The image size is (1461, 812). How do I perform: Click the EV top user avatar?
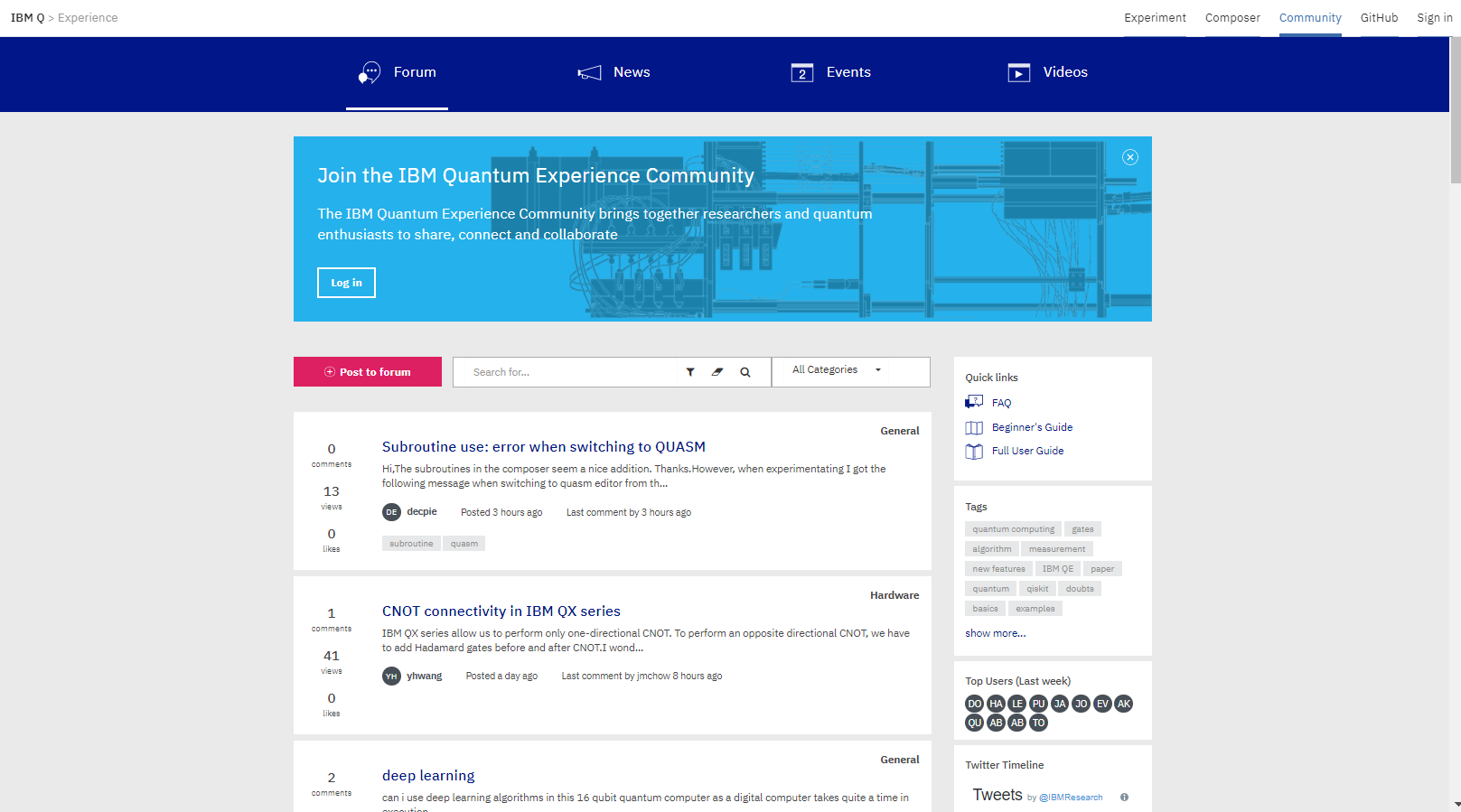point(1102,704)
